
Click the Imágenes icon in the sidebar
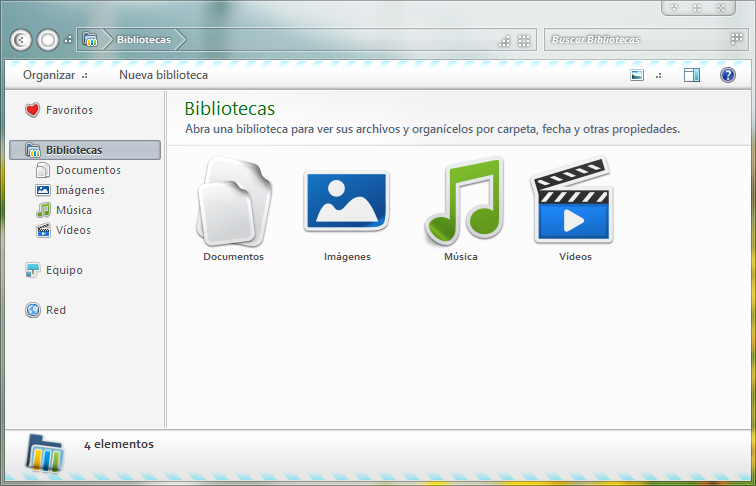43,190
